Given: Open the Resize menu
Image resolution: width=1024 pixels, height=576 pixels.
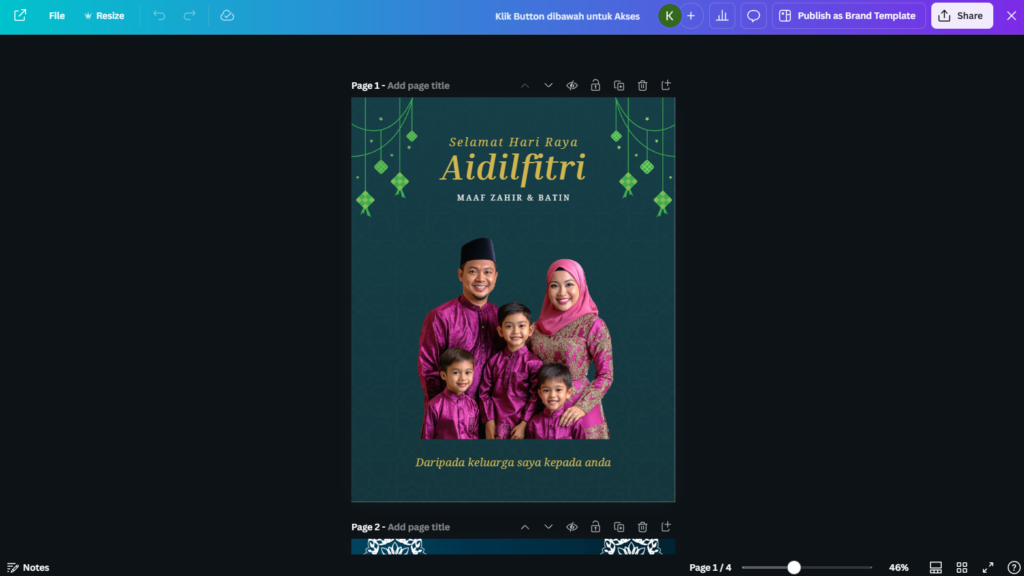Looking at the screenshot, I should (104, 16).
